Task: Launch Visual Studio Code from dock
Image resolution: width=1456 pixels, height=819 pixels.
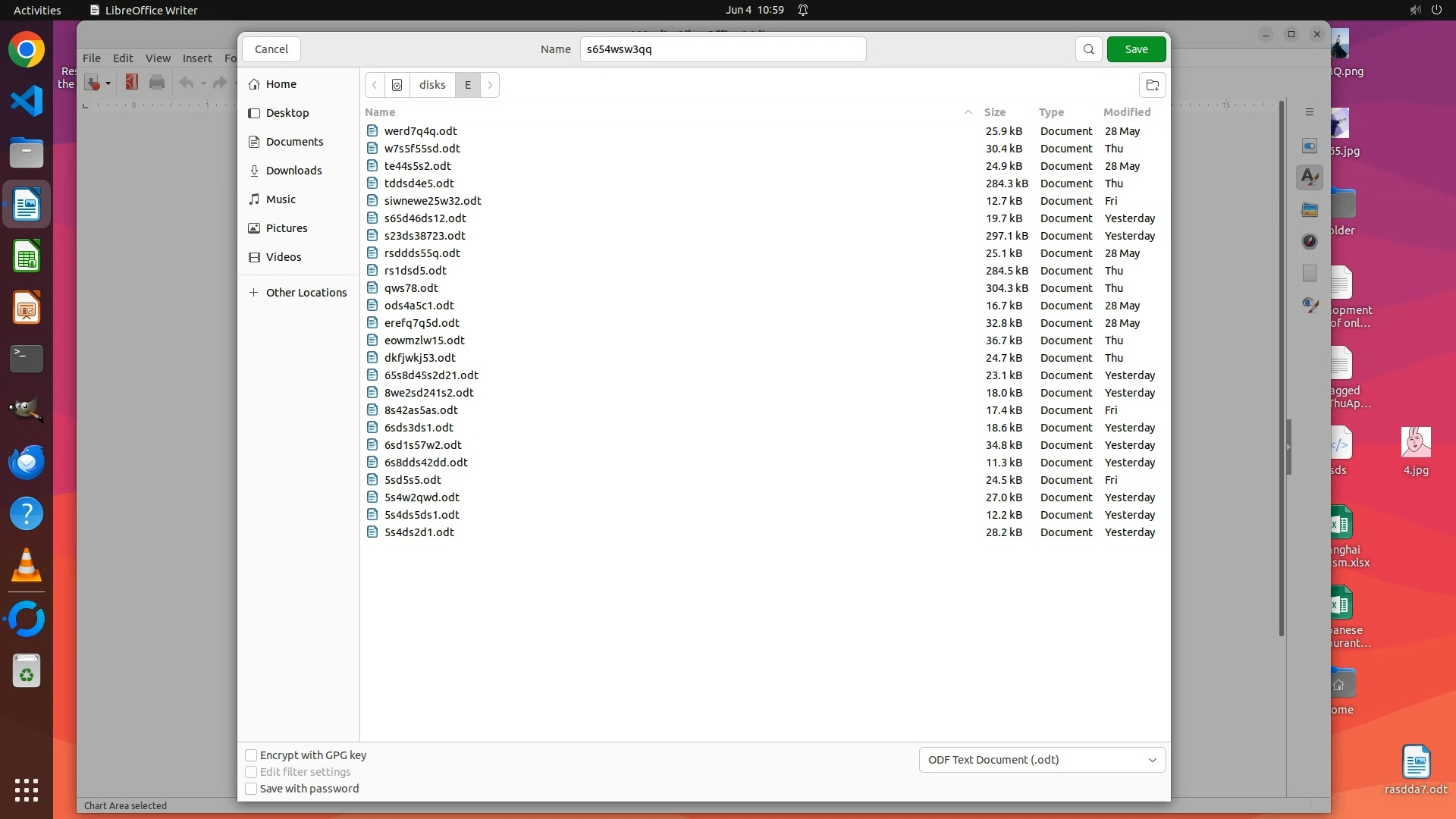Action: [x=27, y=101]
